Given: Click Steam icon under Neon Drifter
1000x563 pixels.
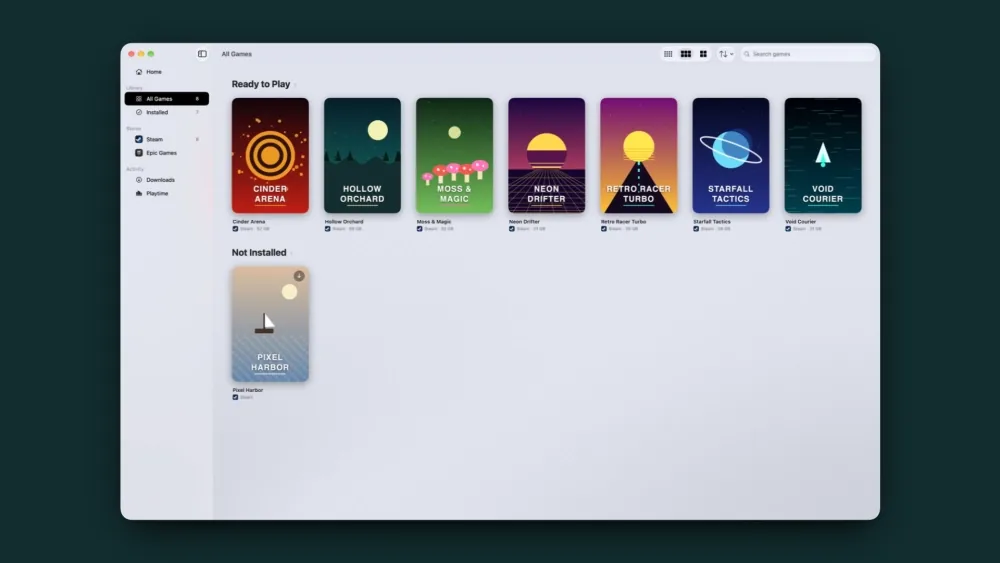Looking at the screenshot, I should [x=511, y=229].
